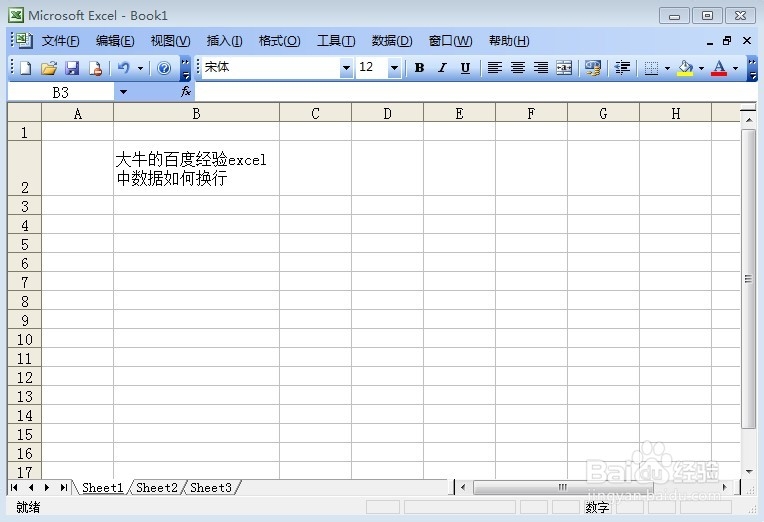Switch to the Sheet3 tab

coord(210,487)
